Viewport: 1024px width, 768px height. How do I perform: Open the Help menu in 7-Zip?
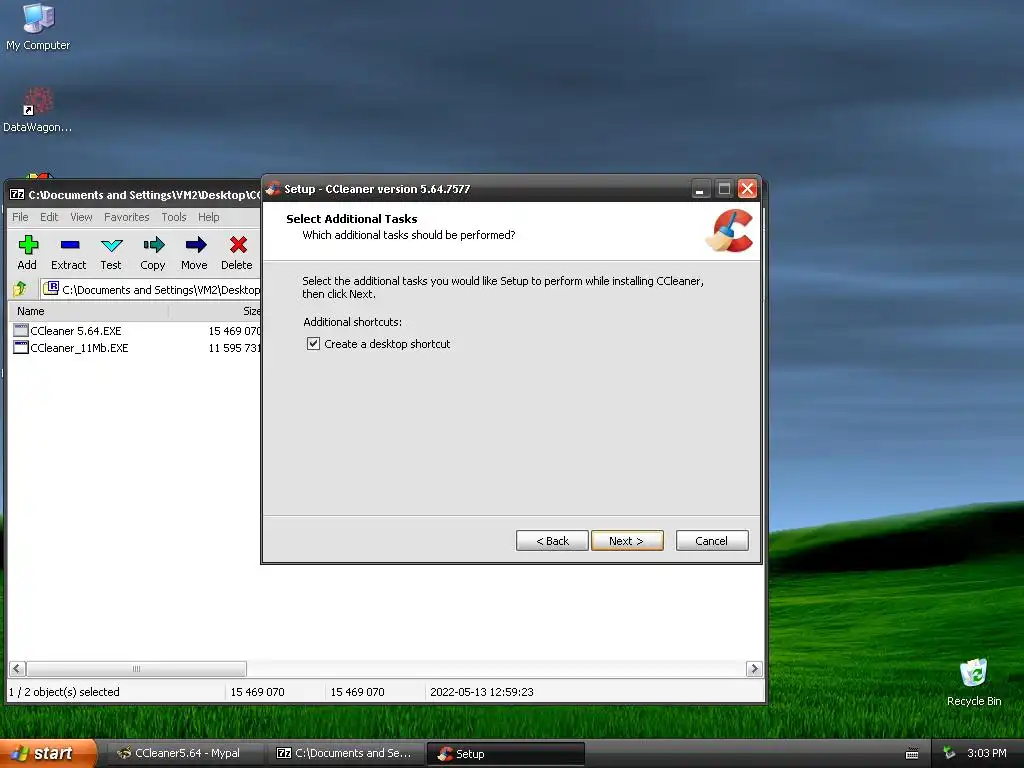click(208, 217)
